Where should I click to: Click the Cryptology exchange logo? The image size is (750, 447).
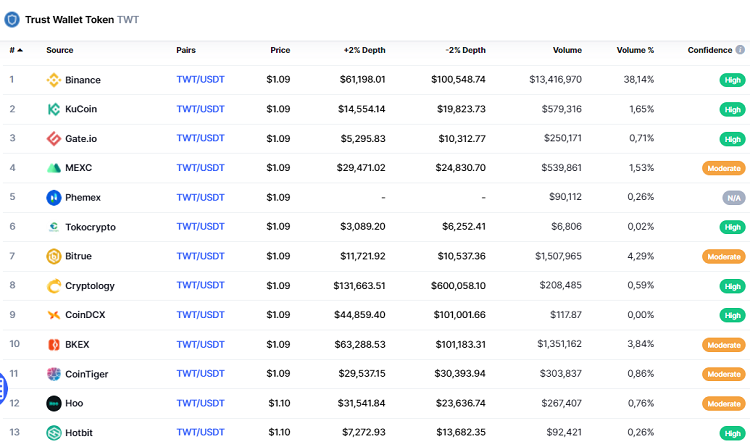(x=54, y=286)
